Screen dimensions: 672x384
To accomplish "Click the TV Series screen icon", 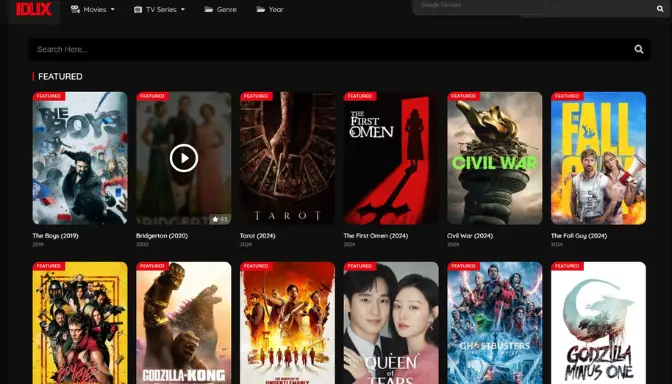I will [x=138, y=9].
